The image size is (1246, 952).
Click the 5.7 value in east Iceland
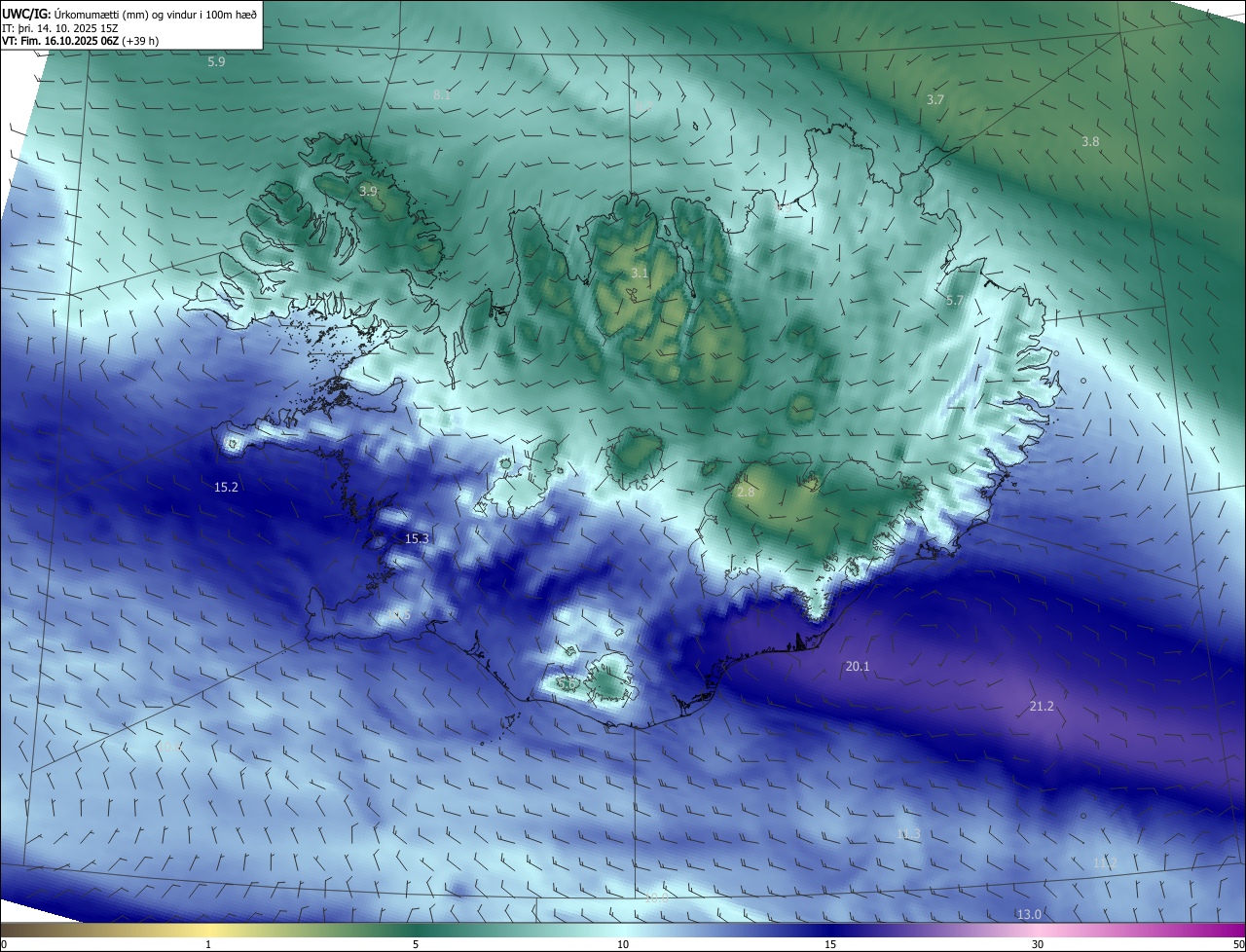point(954,300)
